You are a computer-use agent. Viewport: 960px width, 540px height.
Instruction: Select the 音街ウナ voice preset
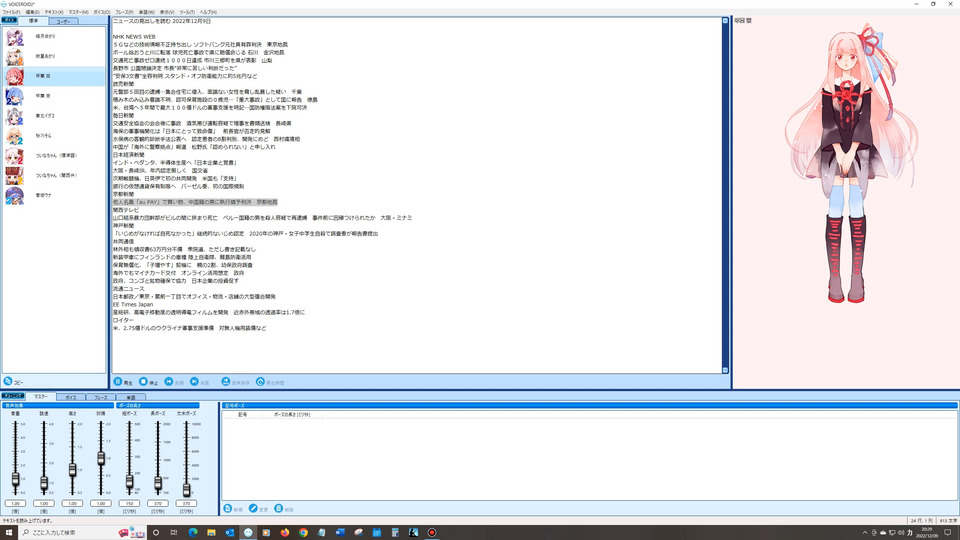click(54, 195)
